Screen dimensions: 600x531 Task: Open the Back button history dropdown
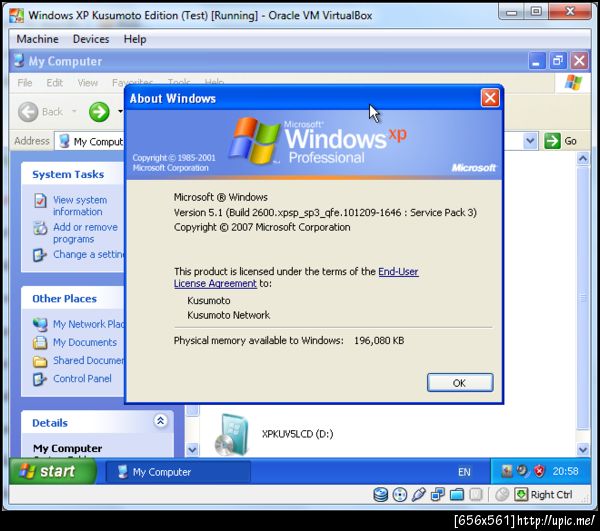(x=74, y=112)
